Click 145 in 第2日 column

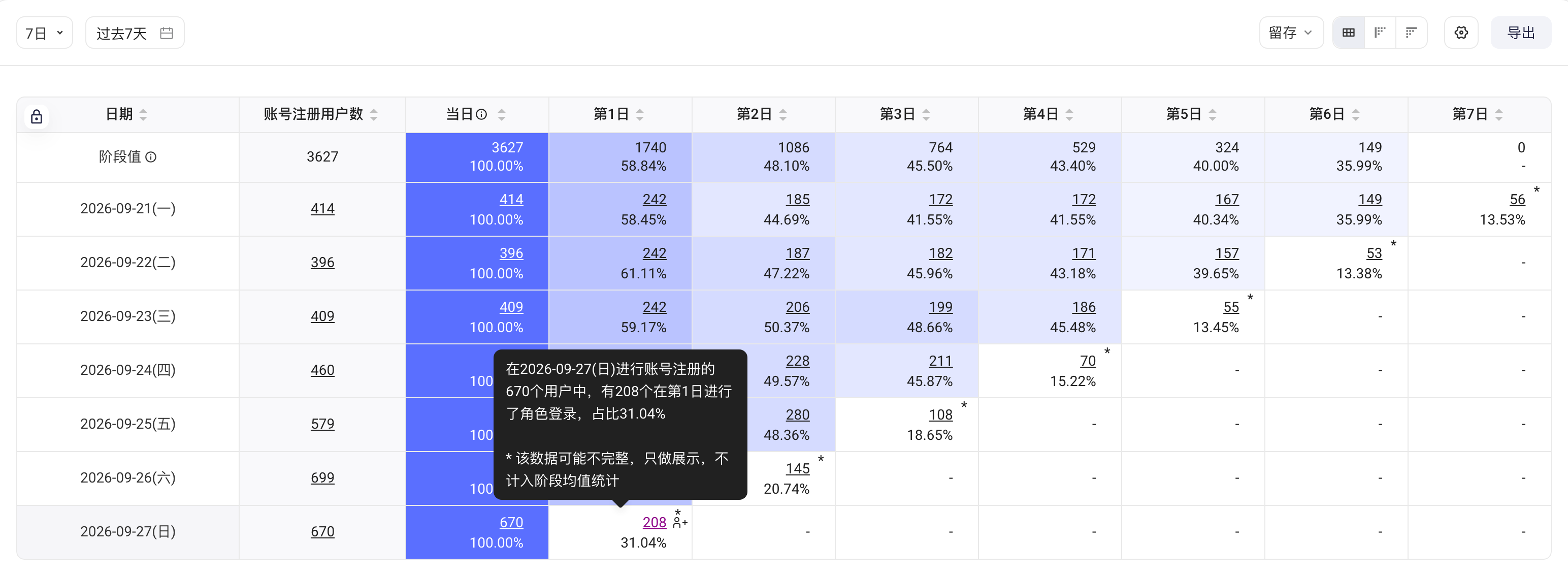797,468
